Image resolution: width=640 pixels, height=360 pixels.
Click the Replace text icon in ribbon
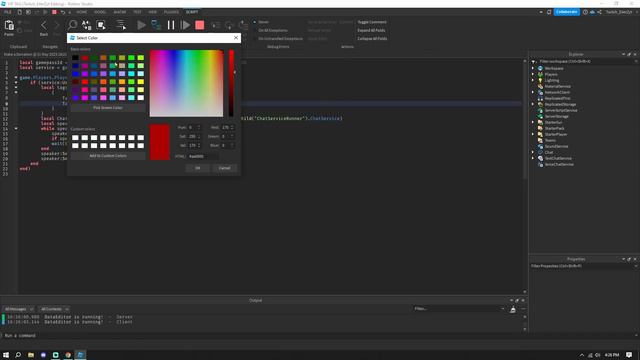pos(87,25)
